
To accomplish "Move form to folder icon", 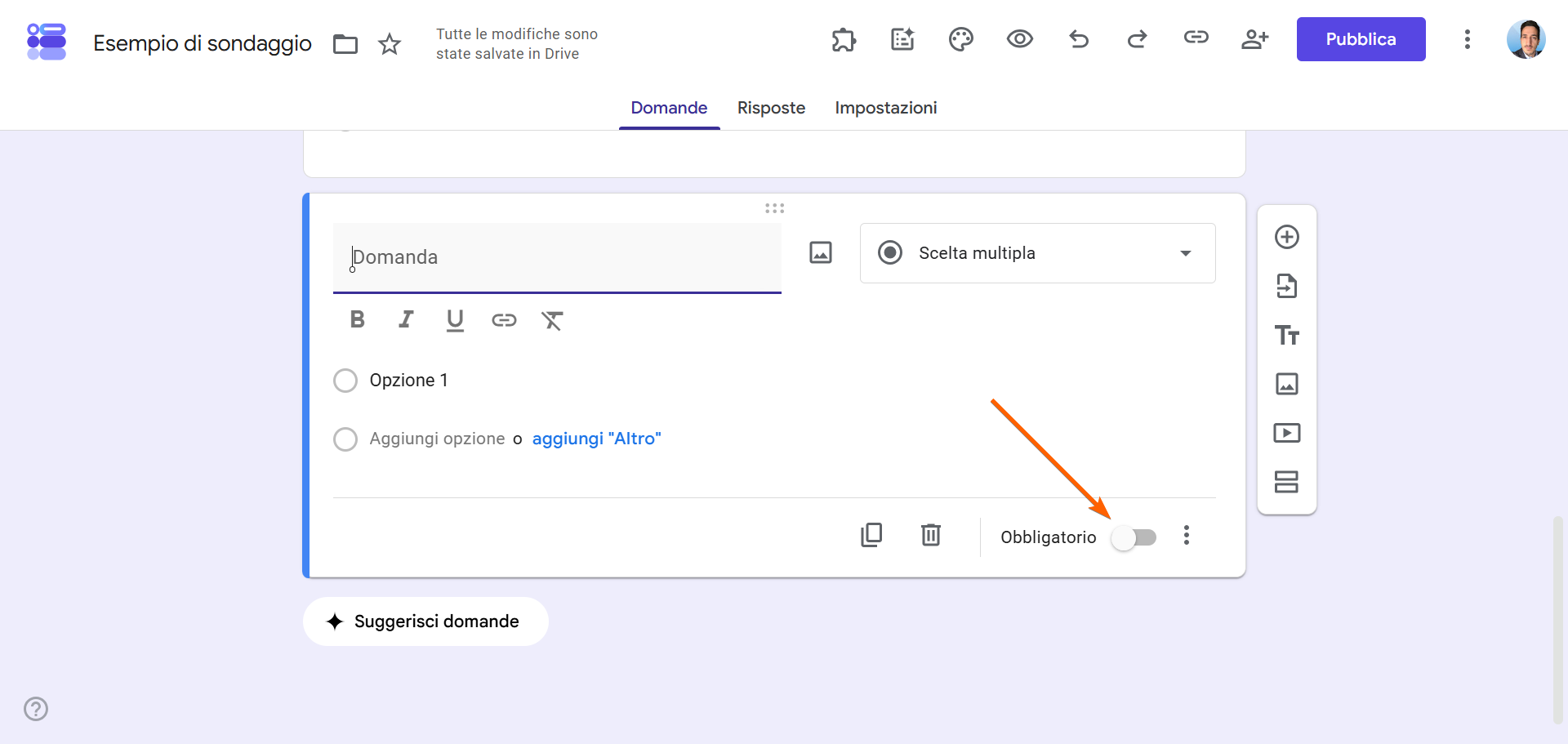I will [345, 44].
